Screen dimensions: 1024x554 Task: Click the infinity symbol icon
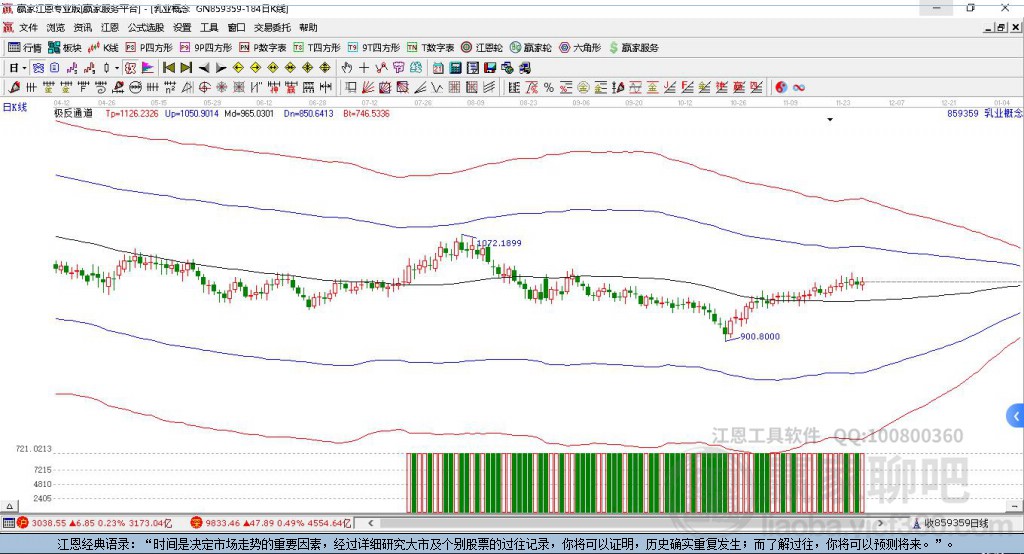[x=799, y=88]
